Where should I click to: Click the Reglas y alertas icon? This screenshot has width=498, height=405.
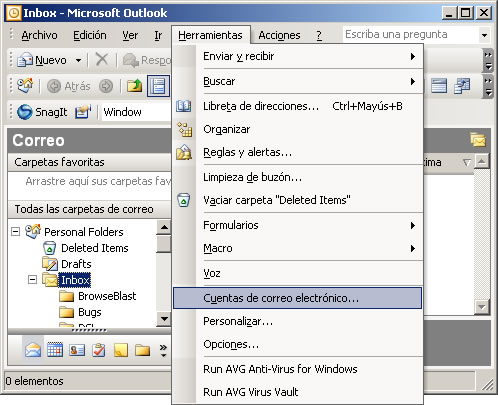[x=184, y=152]
